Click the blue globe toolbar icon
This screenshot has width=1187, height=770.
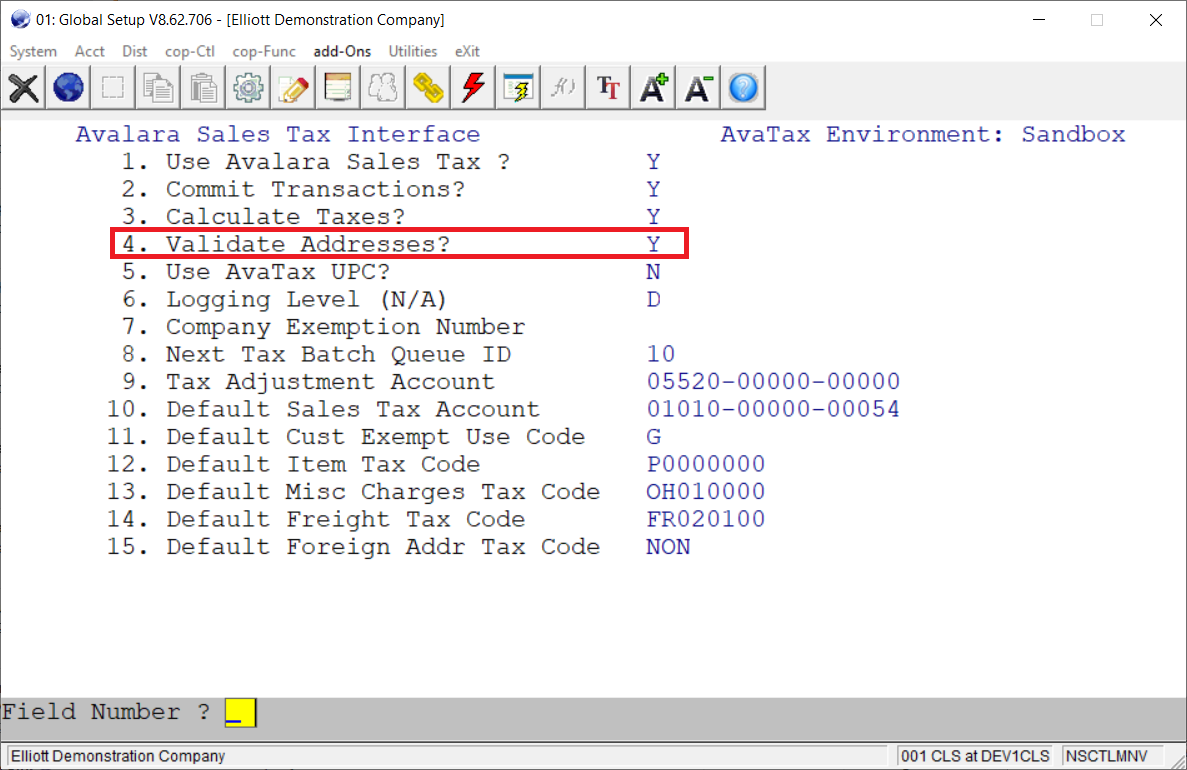click(68, 88)
